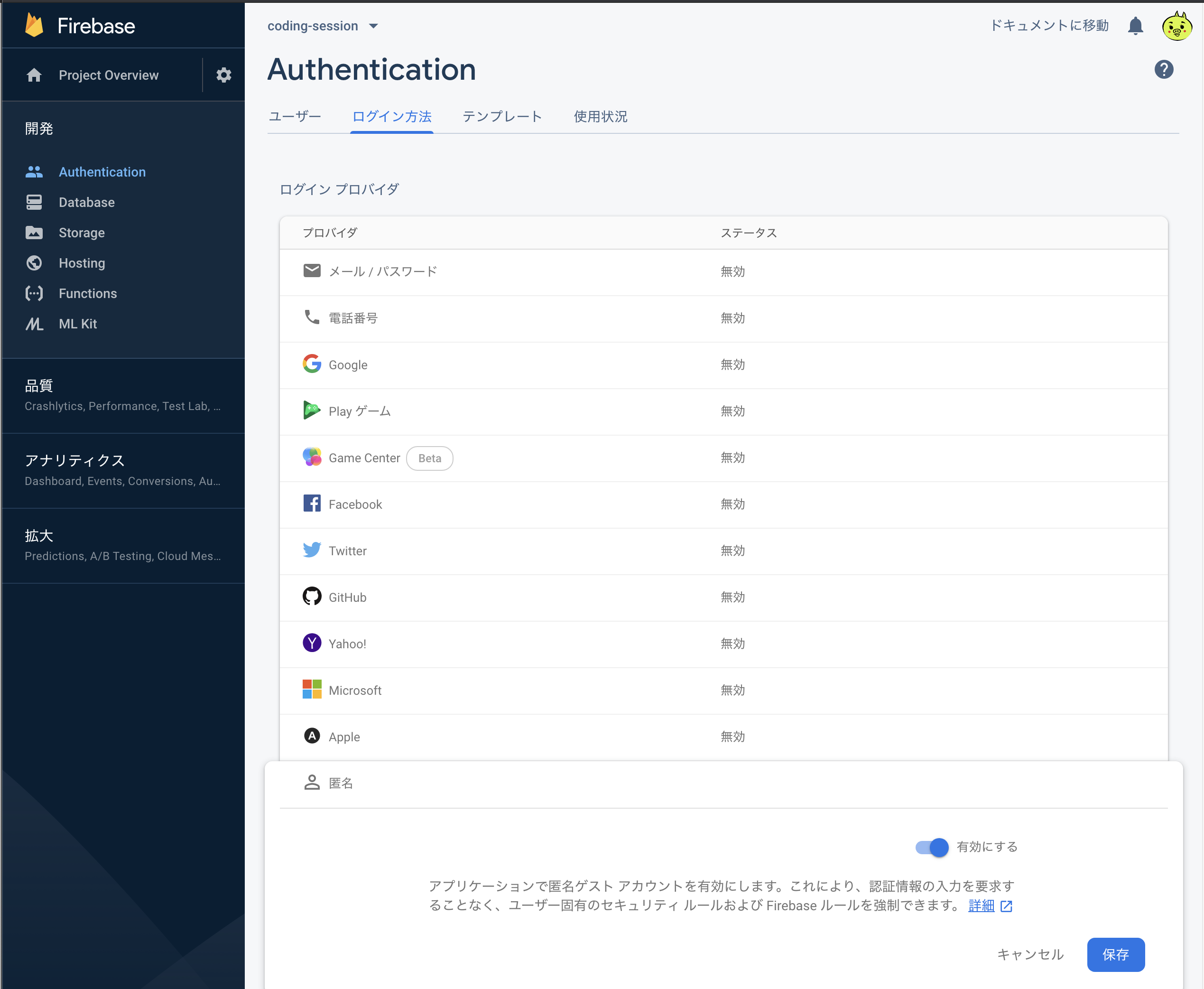Click the Twitter bird icon
The width and height of the screenshot is (1204, 989).
coord(312,550)
